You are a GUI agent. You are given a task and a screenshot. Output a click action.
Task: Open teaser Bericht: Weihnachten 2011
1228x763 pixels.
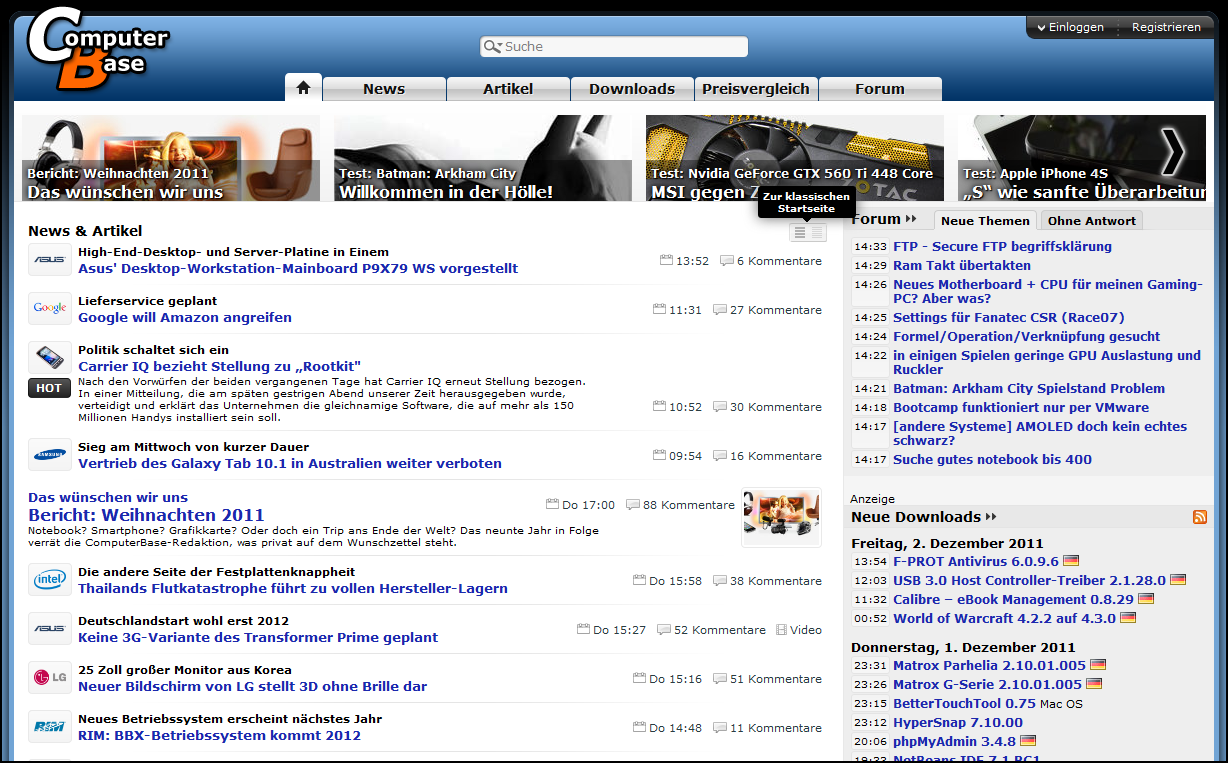(x=171, y=158)
